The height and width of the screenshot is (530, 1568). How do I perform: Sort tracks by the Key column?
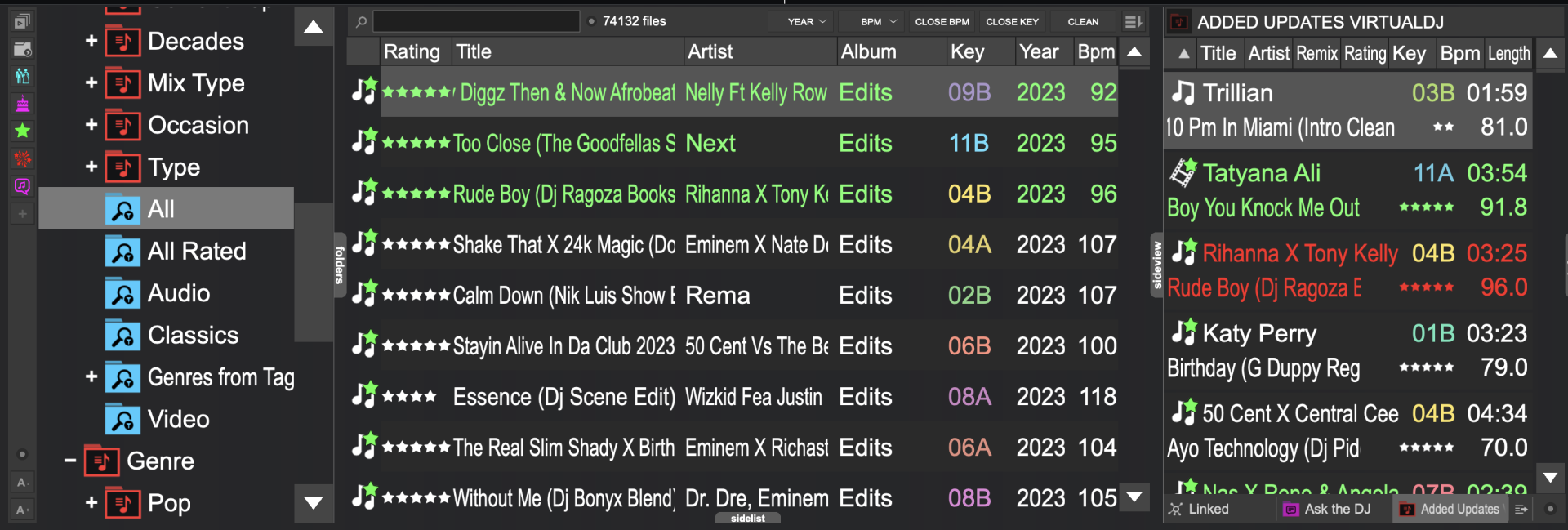(967, 52)
